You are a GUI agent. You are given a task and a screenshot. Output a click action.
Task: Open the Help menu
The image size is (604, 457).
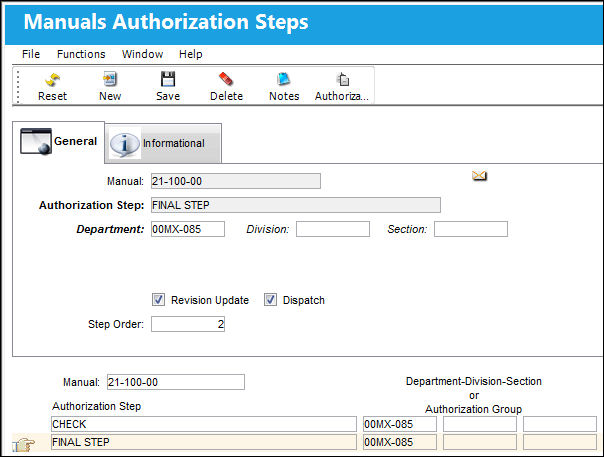(x=191, y=54)
